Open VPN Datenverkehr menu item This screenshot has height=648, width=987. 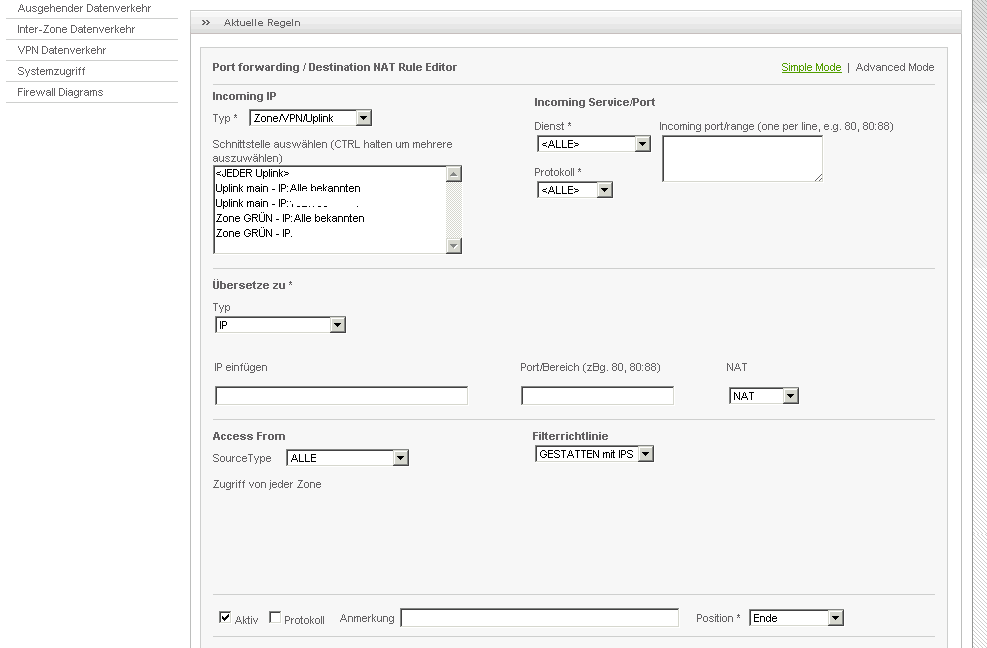click(62, 50)
